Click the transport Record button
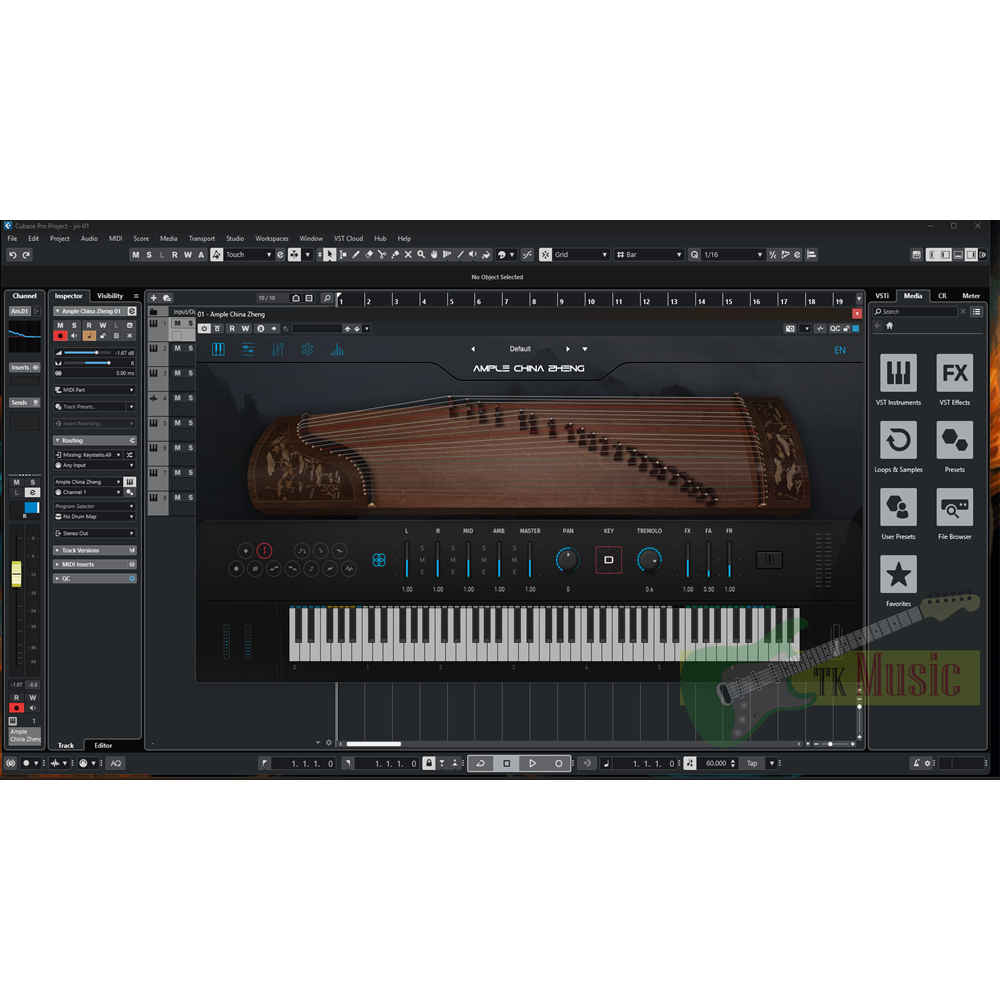Screen dimensions: 1000x1000 click(x=559, y=763)
